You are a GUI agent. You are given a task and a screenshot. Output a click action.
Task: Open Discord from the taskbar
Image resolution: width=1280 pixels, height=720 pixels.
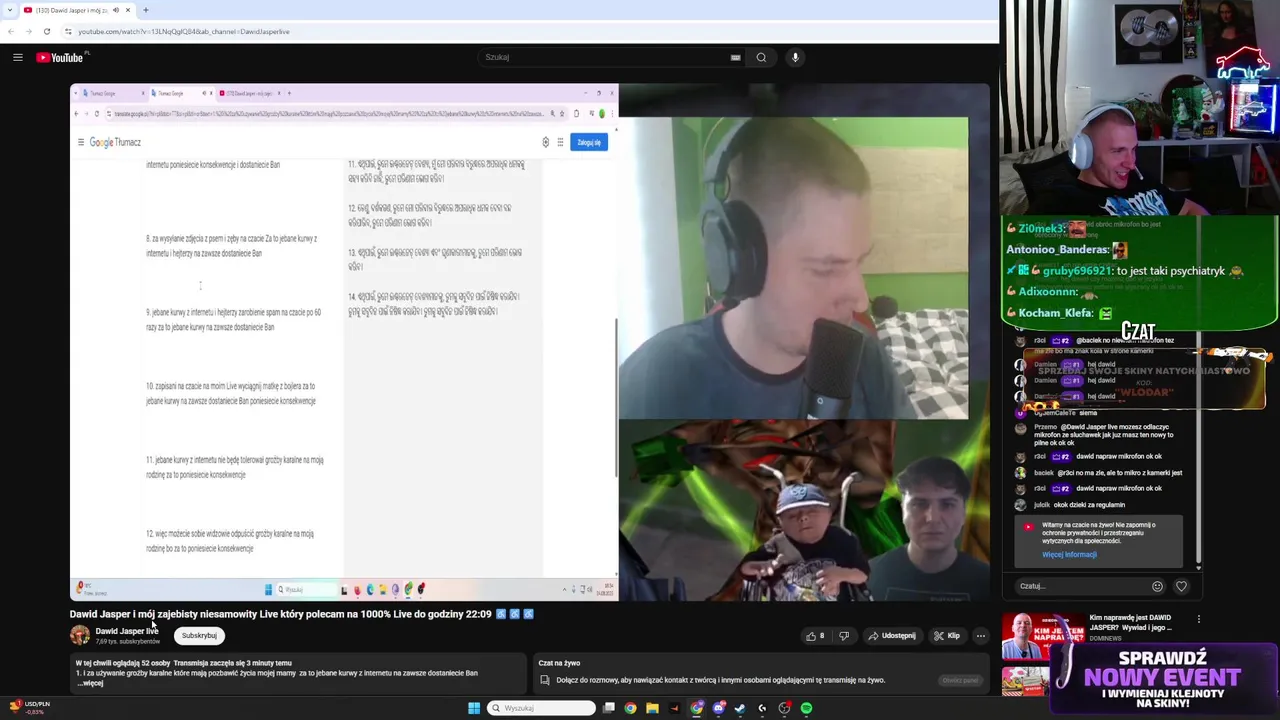718,708
